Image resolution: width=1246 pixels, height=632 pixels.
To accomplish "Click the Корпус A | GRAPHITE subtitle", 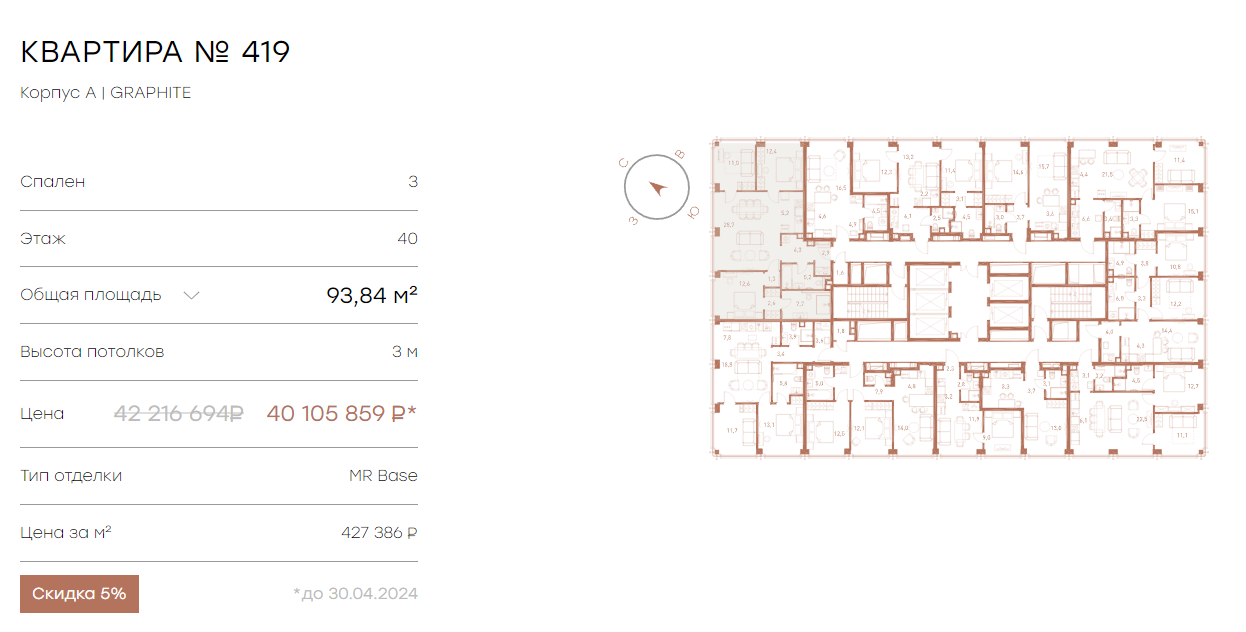I will coord(106,93).
